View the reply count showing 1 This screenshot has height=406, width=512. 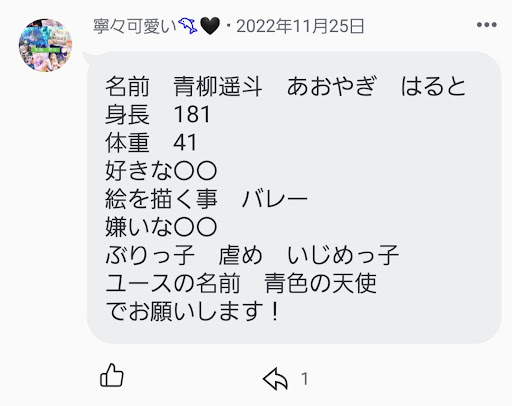pyautogui.click(x=305, y=379)
